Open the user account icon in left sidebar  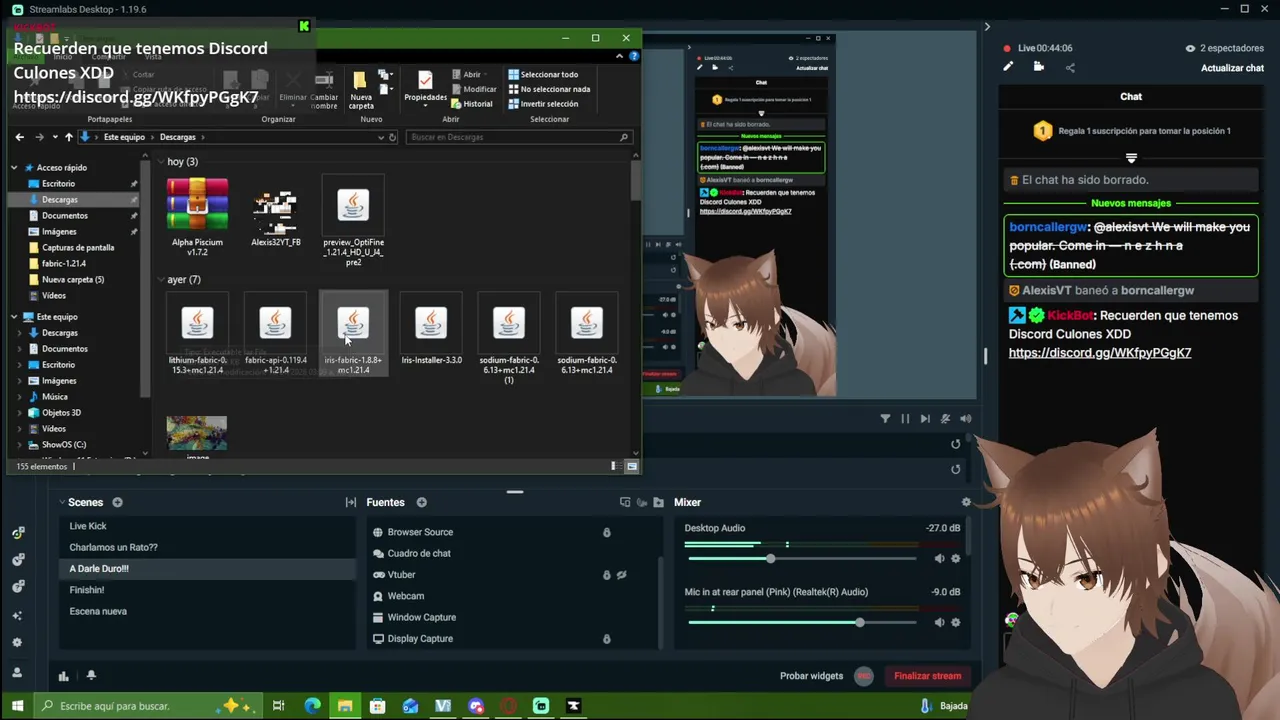[x=17, y=673]
